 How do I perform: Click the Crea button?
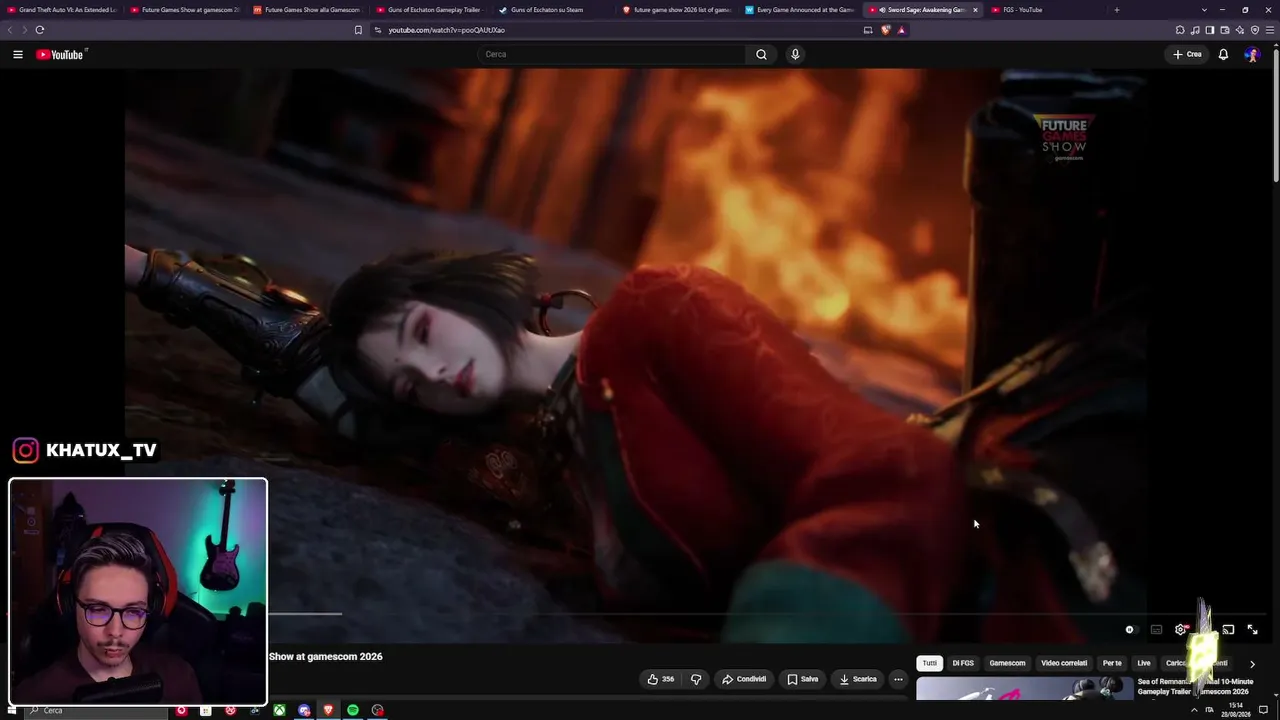pyautogui.click(x=1188, y=54)
